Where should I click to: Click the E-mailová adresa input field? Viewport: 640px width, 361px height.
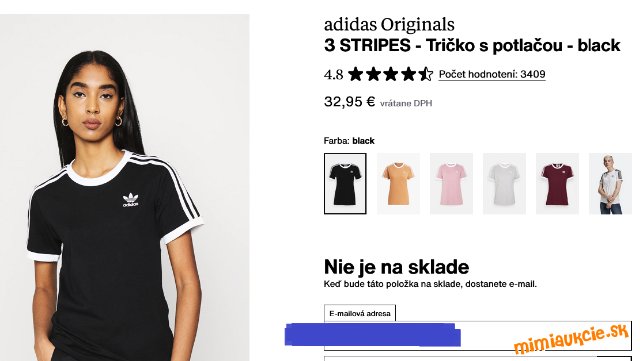(x=478, y=336)
